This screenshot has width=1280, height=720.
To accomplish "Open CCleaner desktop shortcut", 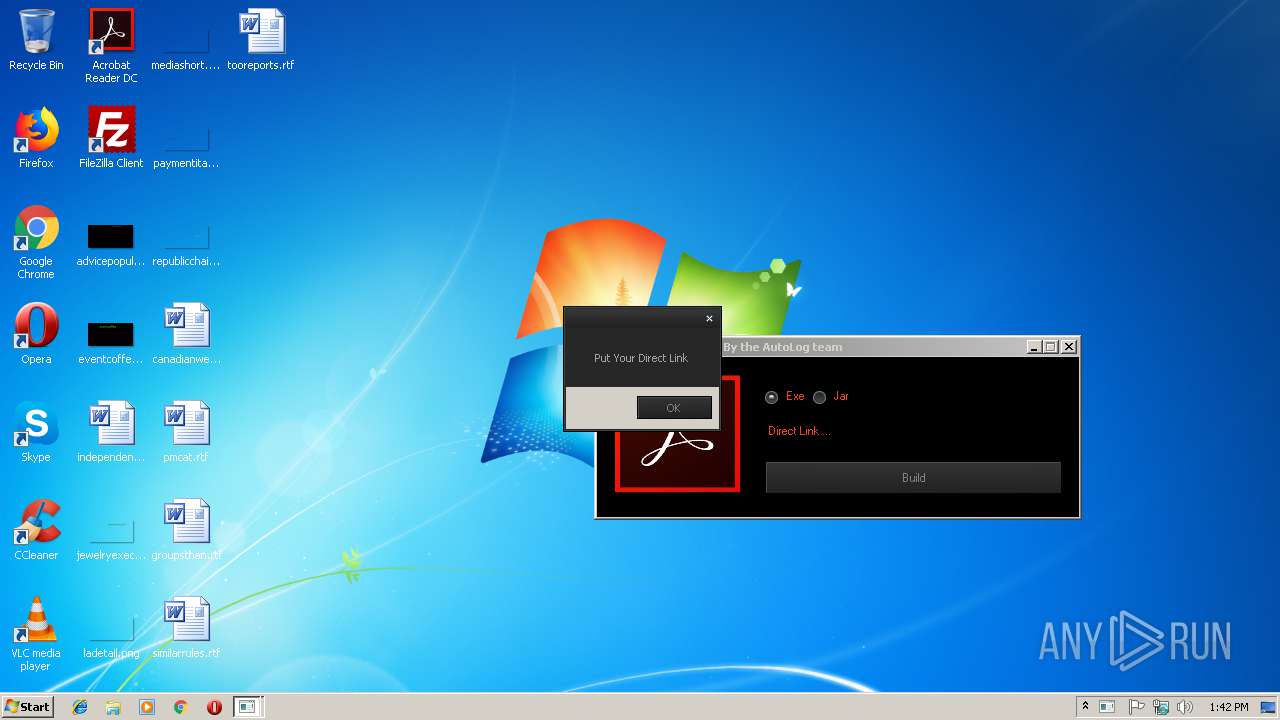I will tap(36, 530).
